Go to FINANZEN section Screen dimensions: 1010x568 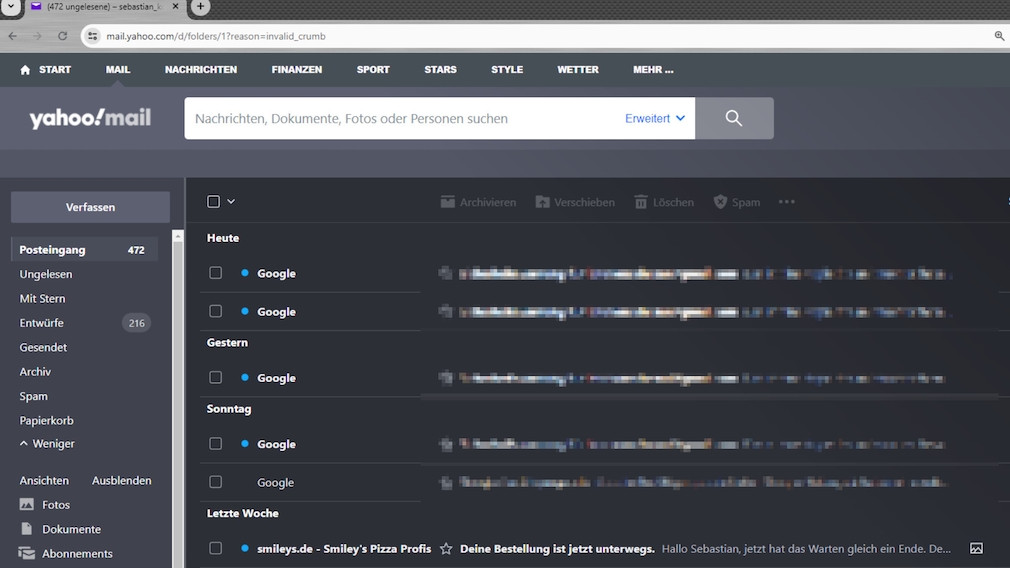coord(297,70)
